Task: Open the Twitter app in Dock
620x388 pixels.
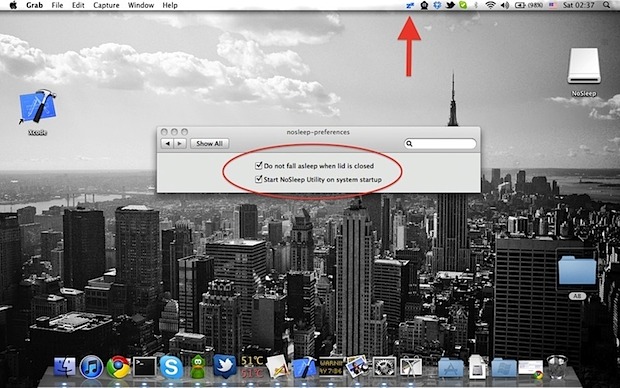Action: point(225,366)
